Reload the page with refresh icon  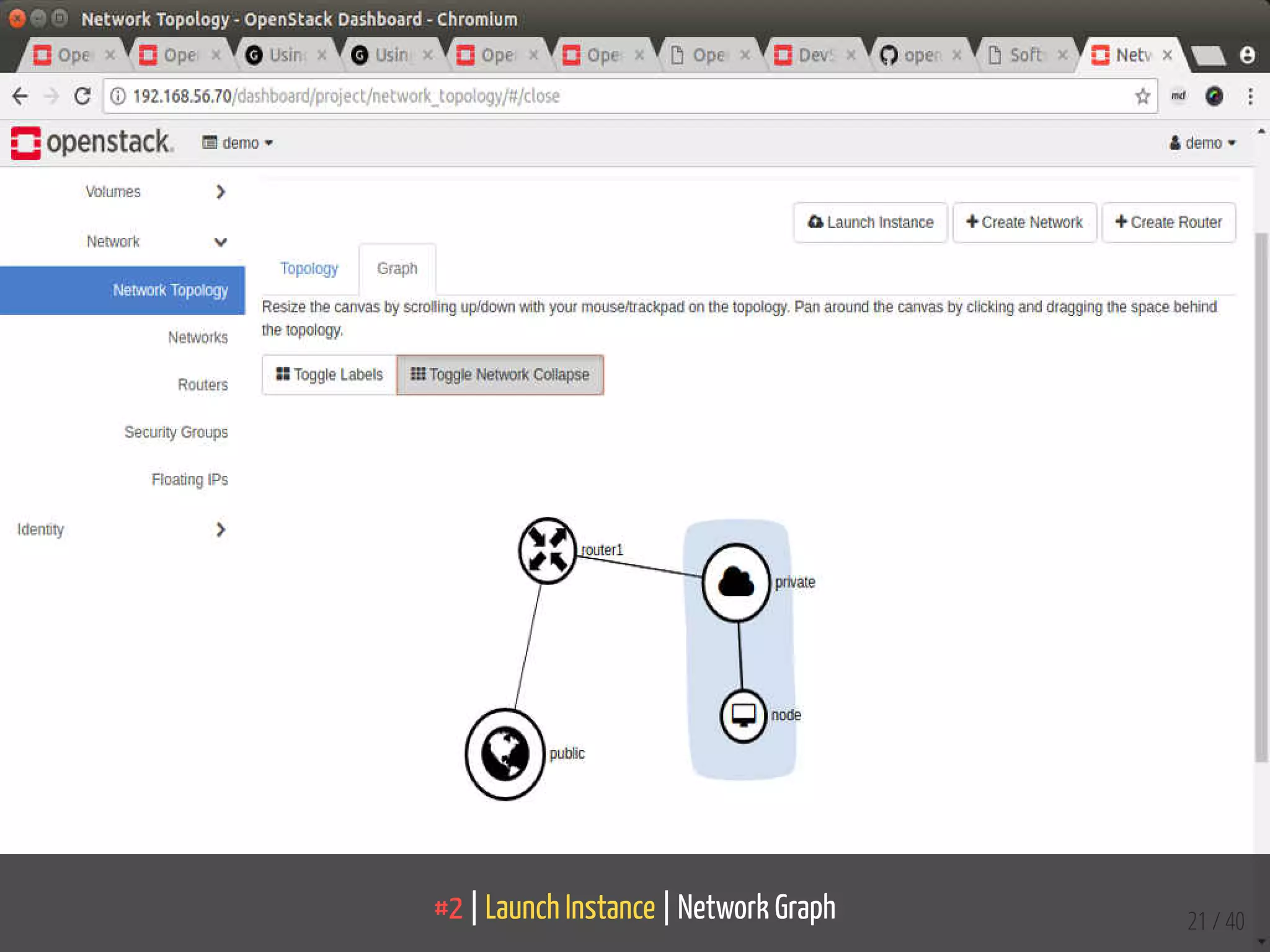pyautogui.click(x=82, y=96)
